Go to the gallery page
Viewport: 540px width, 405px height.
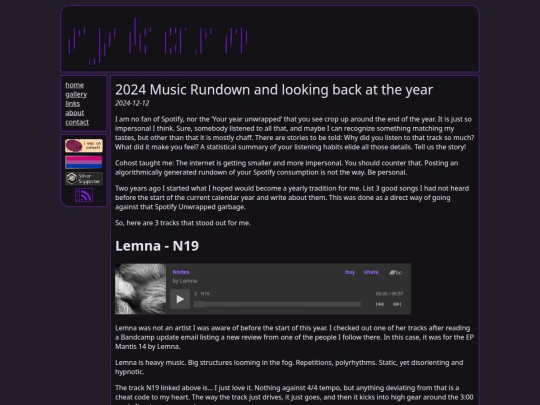click(76, 94)
